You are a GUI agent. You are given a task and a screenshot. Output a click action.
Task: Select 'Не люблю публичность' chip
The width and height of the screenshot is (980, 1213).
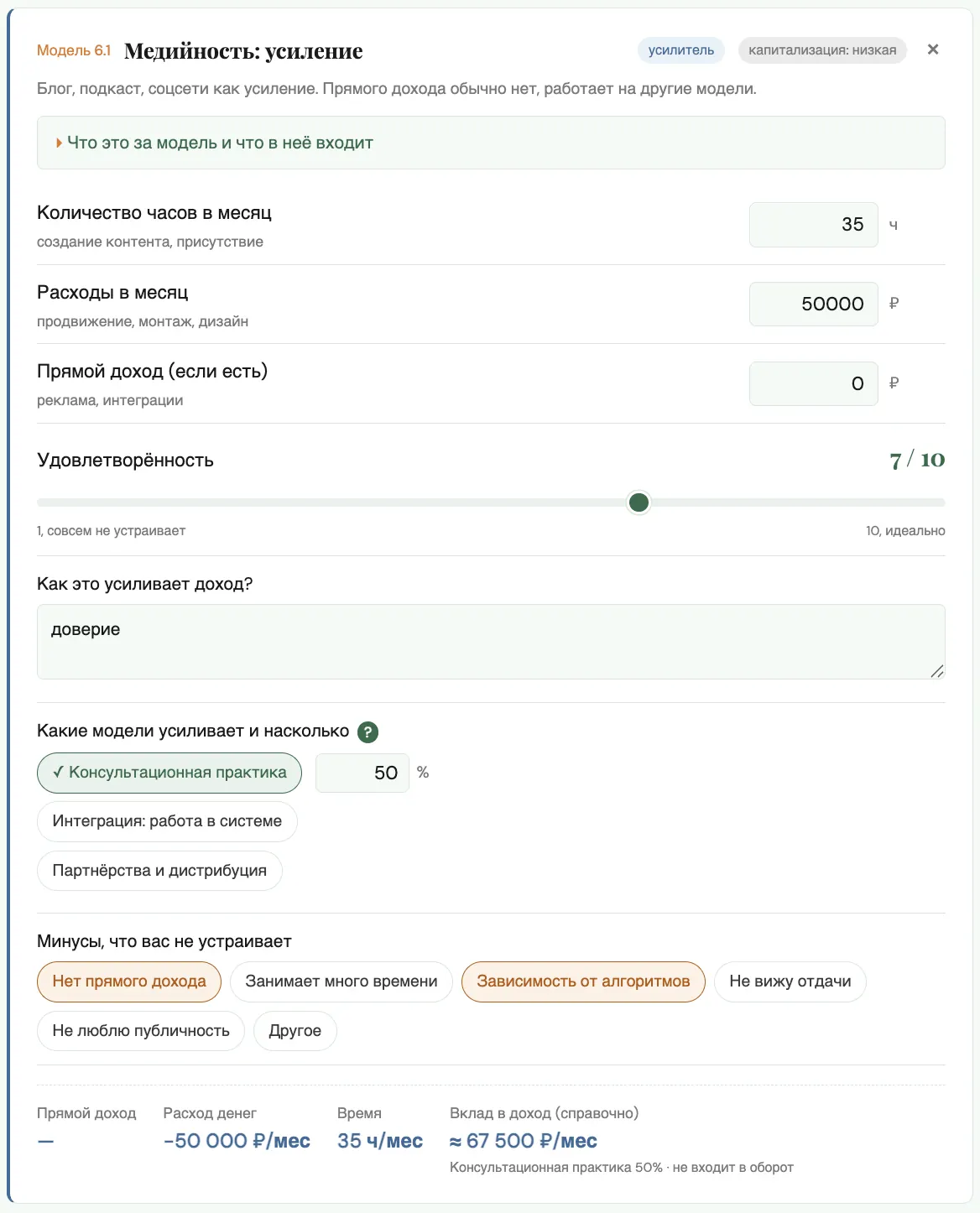(141, 1031)
